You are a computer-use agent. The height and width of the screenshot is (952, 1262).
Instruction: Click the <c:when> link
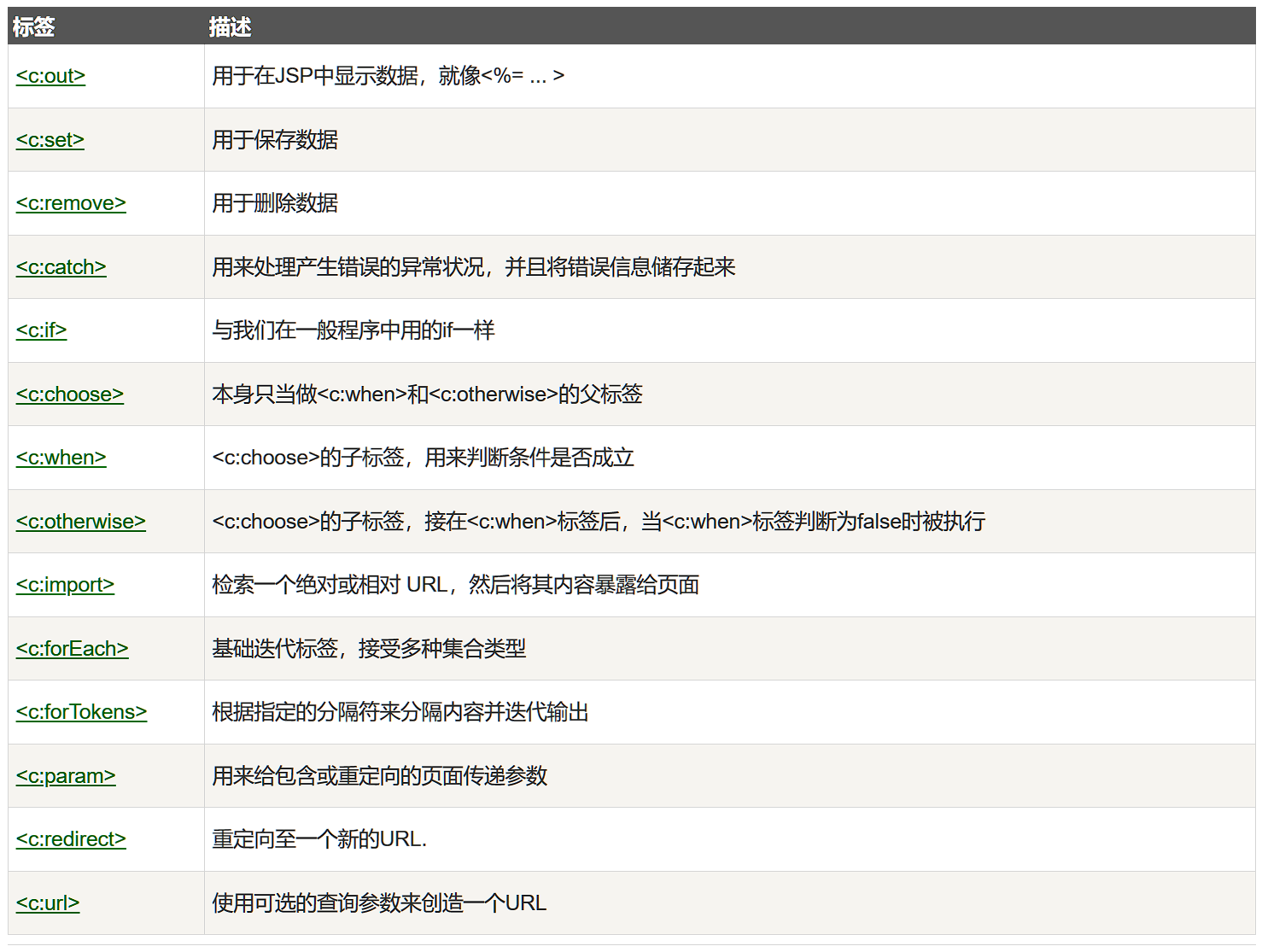coord(61,458)
